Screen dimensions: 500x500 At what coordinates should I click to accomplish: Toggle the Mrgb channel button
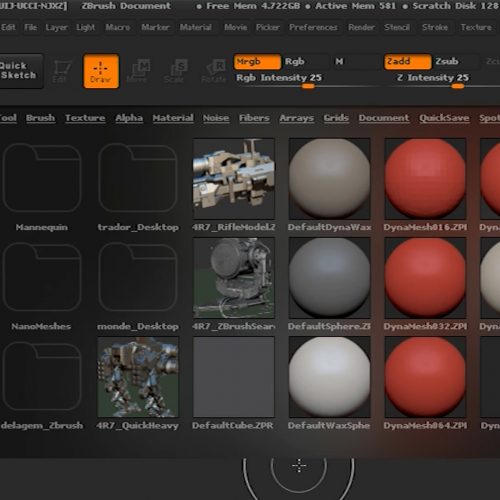click(257, 62)
